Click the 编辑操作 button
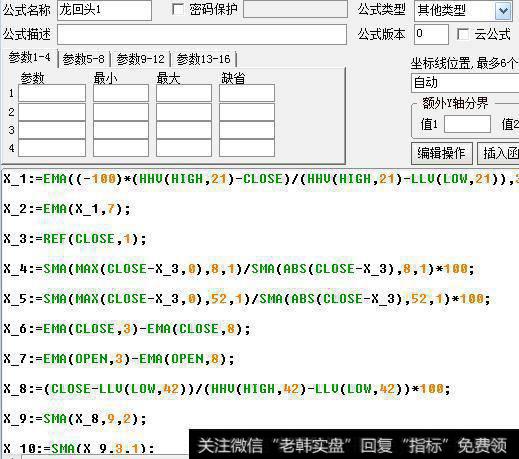The height and width of the screenshot is (459, 519). click(x=442, y=153)
